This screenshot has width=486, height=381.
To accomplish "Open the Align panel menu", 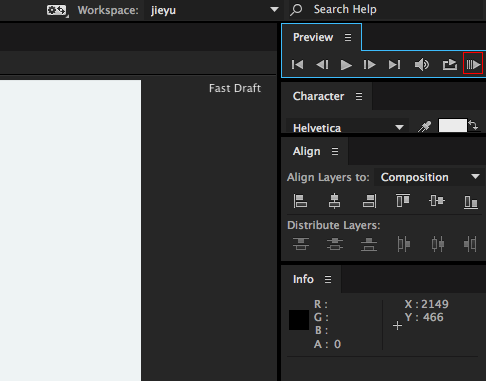I will click(335, 152).
